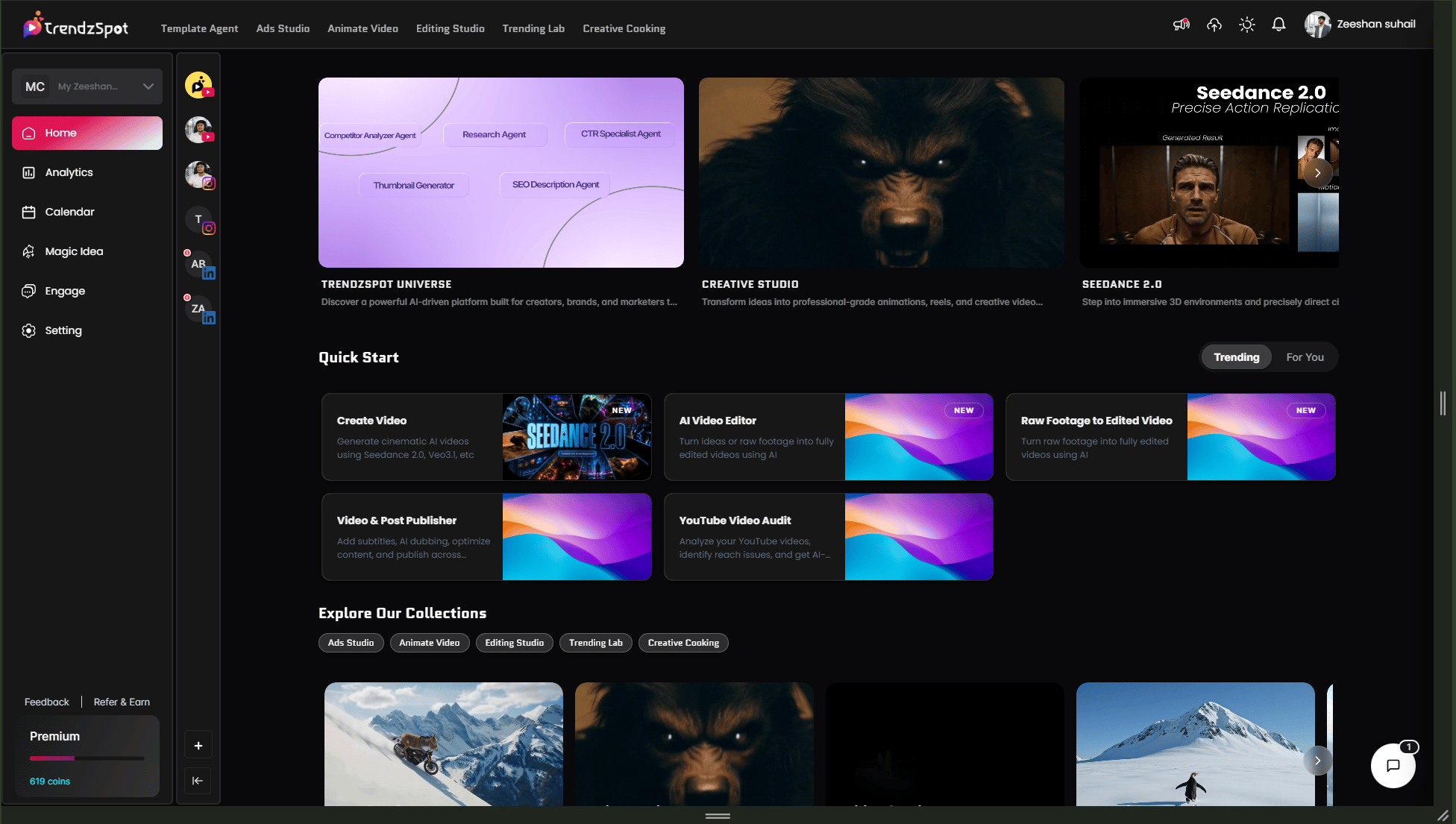The width and height of the screenshot is (1456, 824).
Task: Click the SEO Description Agent pill
Action: 556,184
